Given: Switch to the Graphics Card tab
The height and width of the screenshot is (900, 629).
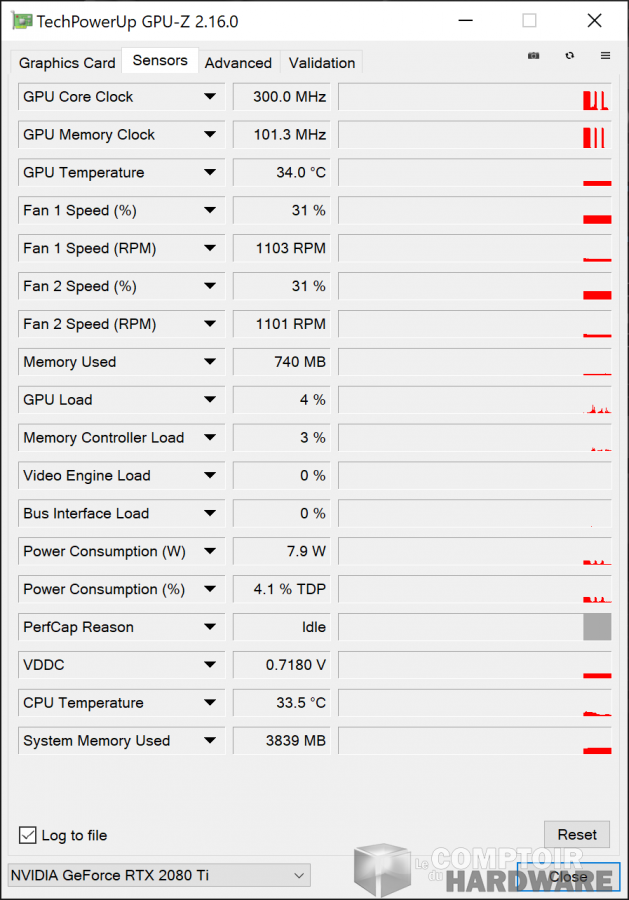Looking at the screenshot, I should (65, 62).
